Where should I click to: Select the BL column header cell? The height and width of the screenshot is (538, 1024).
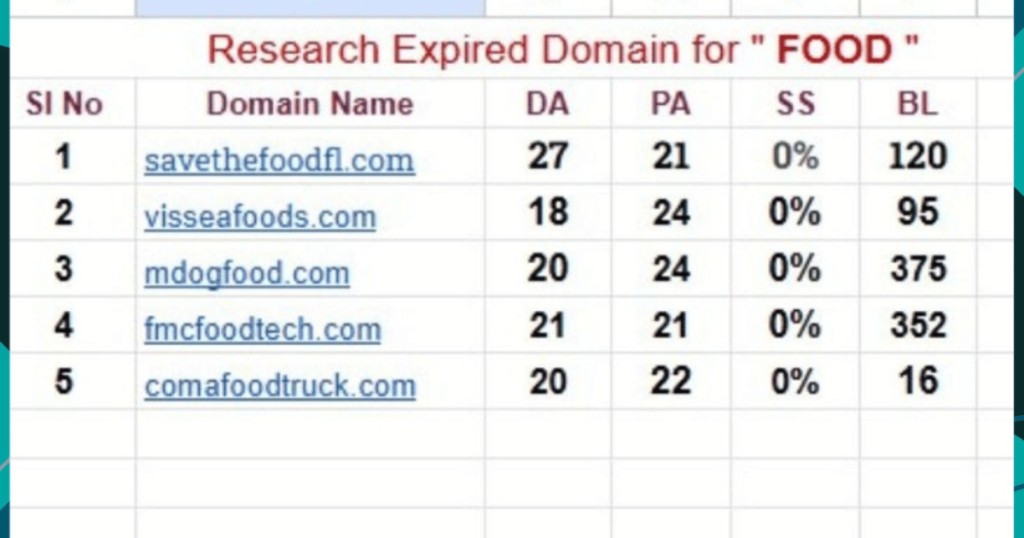(917, 104)
